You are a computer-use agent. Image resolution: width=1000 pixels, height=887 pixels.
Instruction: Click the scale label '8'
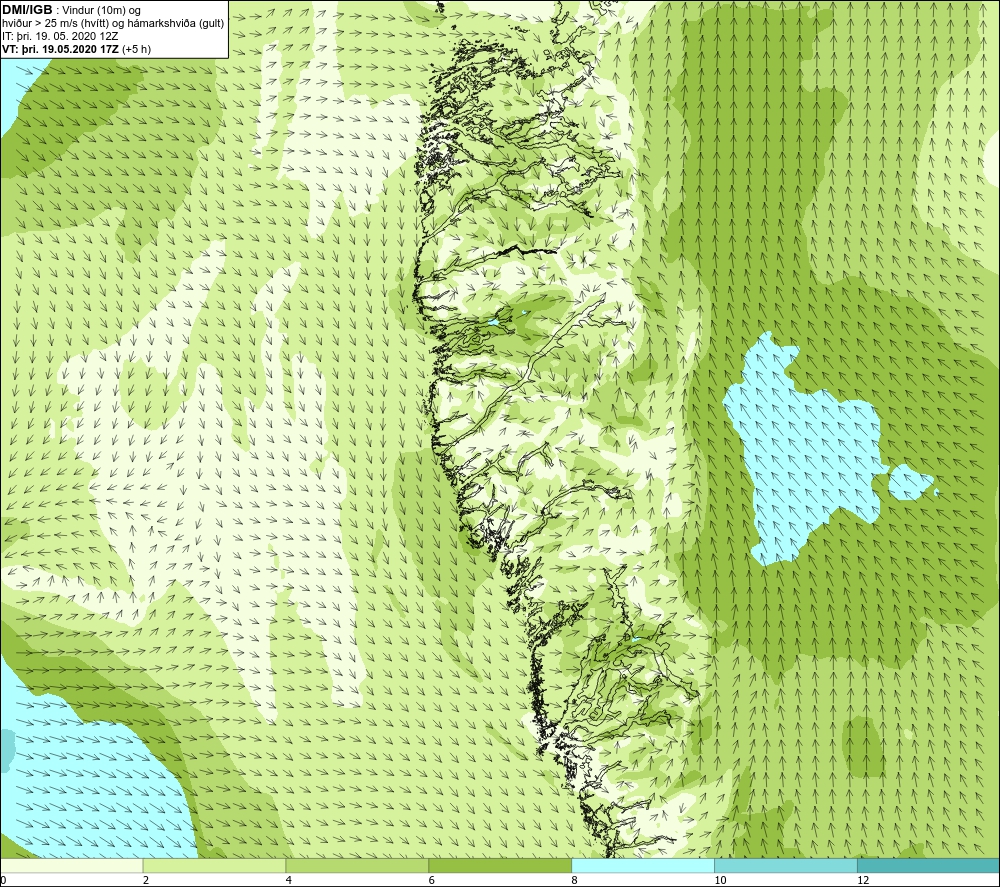click(575, 881)
